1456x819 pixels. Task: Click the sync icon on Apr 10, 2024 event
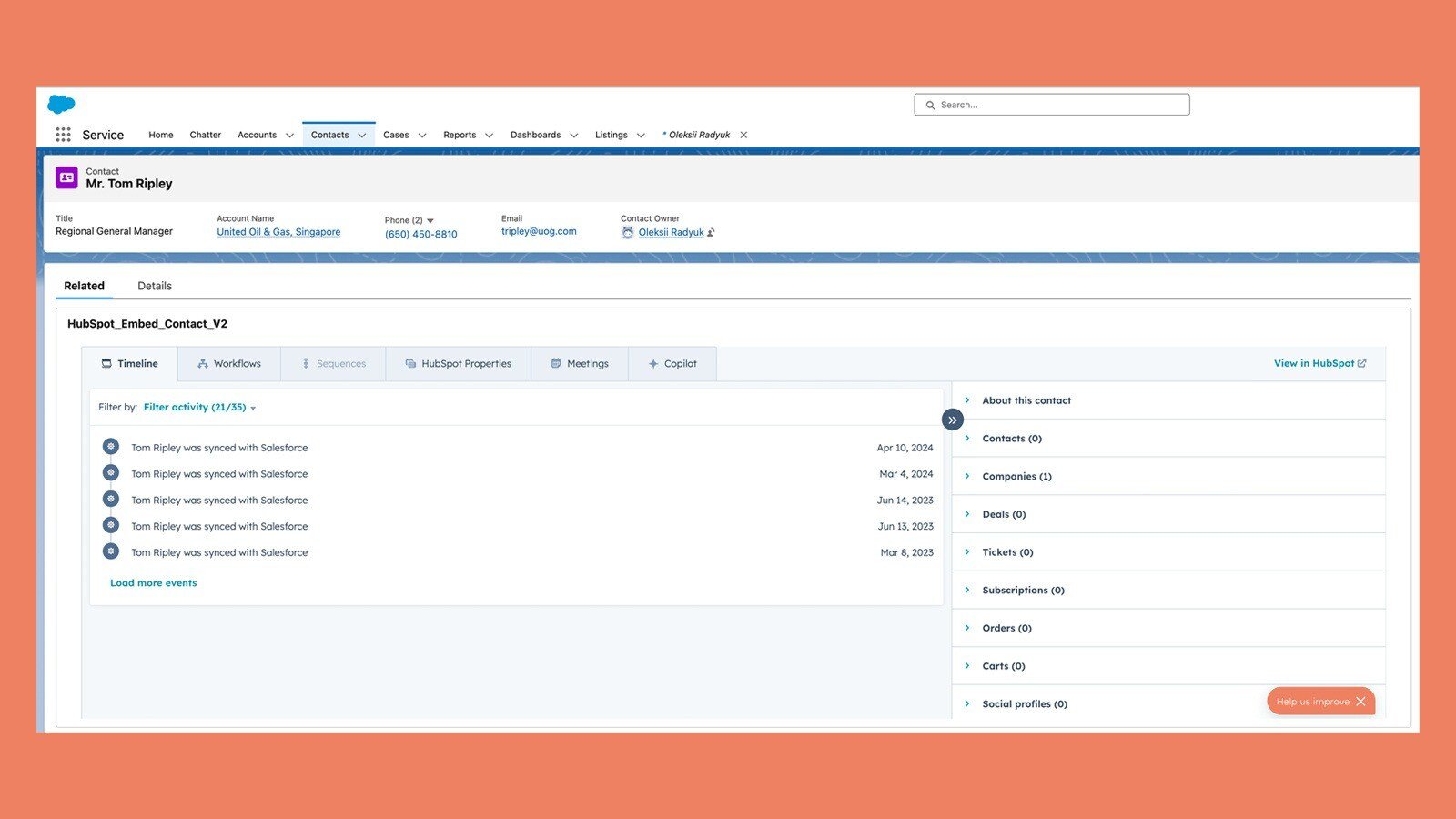[x=111, y=447]
